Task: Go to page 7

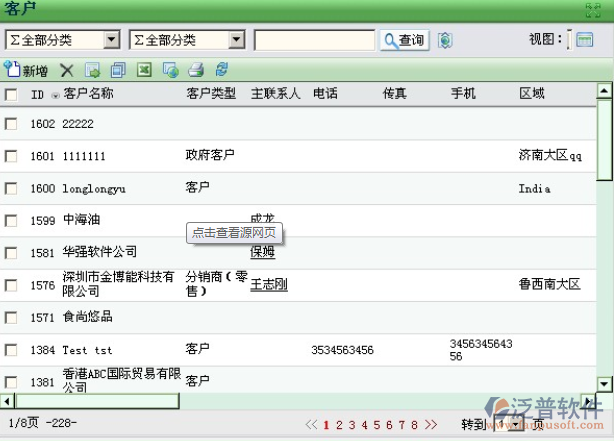Action: point(402,425)
